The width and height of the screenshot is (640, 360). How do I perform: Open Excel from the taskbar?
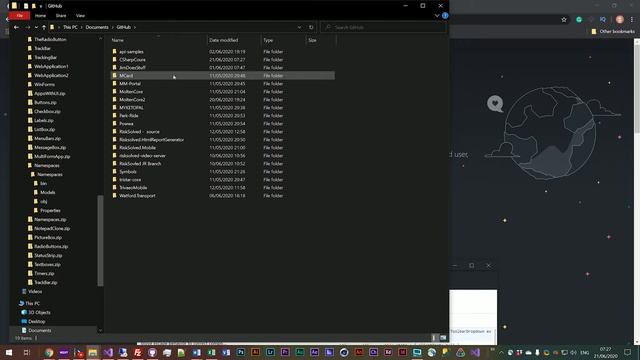[x=211, y=352]
